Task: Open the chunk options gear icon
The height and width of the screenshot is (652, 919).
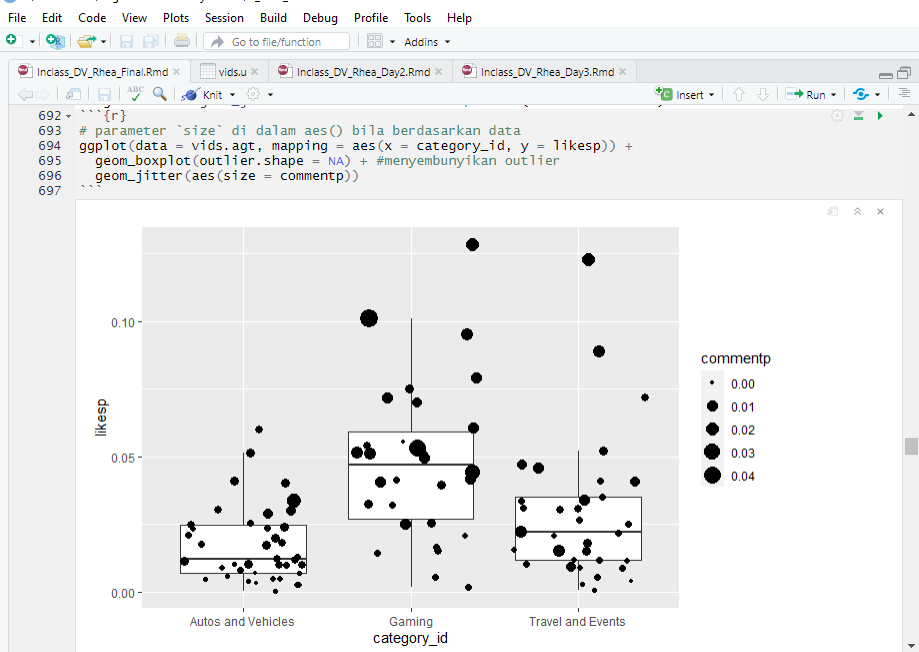Action: click(837, 115)
